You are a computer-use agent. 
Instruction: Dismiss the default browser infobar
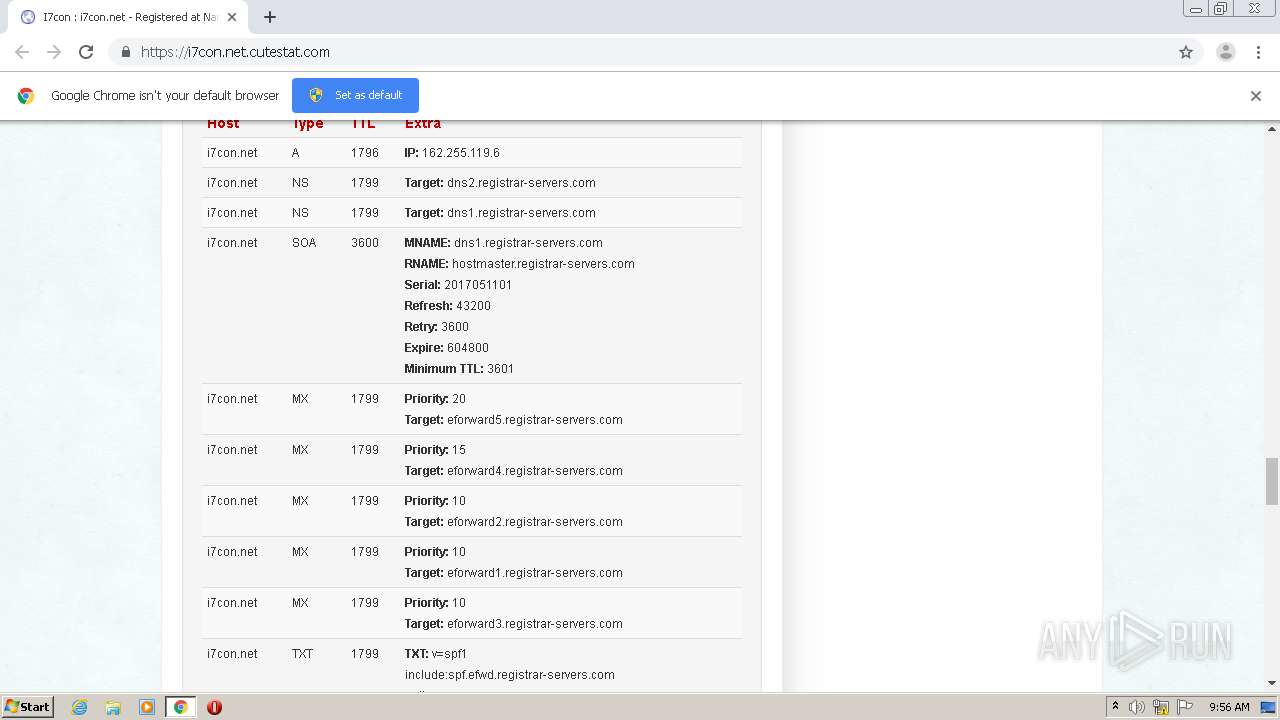(1256, 96)
